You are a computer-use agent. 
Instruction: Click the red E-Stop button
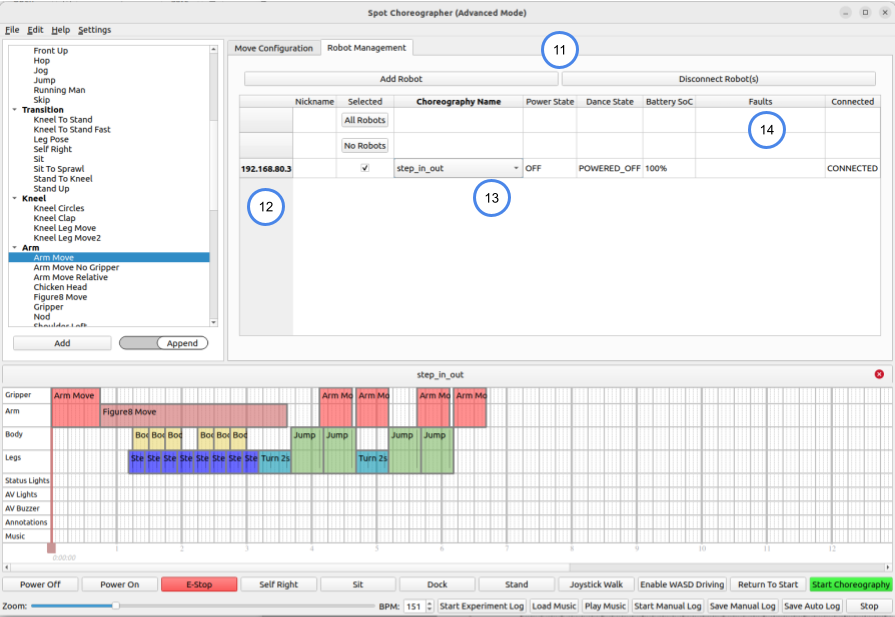coord(199,584)
